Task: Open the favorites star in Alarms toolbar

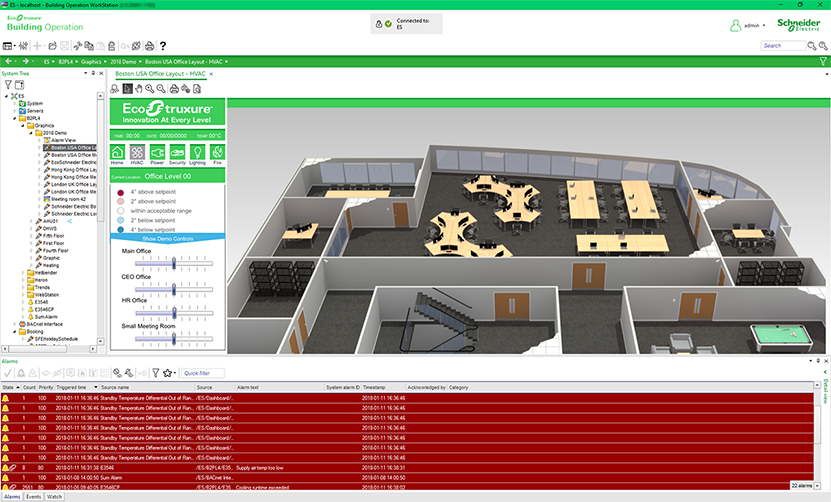Action: [x=167, y=373]
